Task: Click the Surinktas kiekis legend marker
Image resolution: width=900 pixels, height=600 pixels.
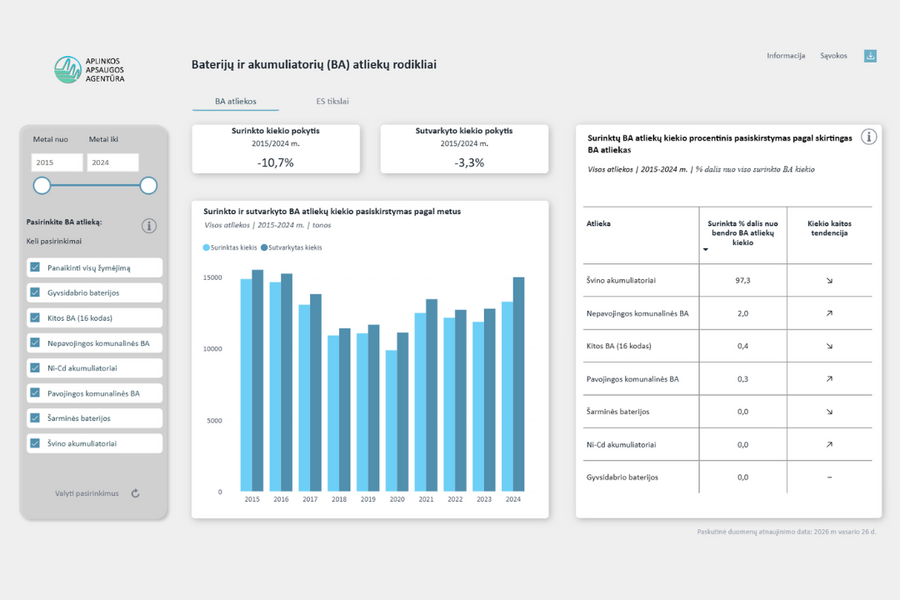Action: 207,247
